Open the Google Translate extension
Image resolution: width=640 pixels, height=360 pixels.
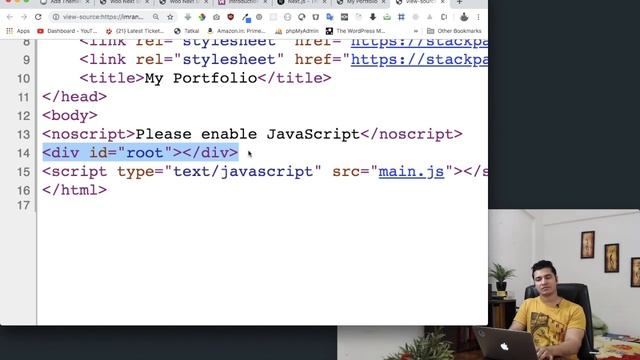(330, 17)
